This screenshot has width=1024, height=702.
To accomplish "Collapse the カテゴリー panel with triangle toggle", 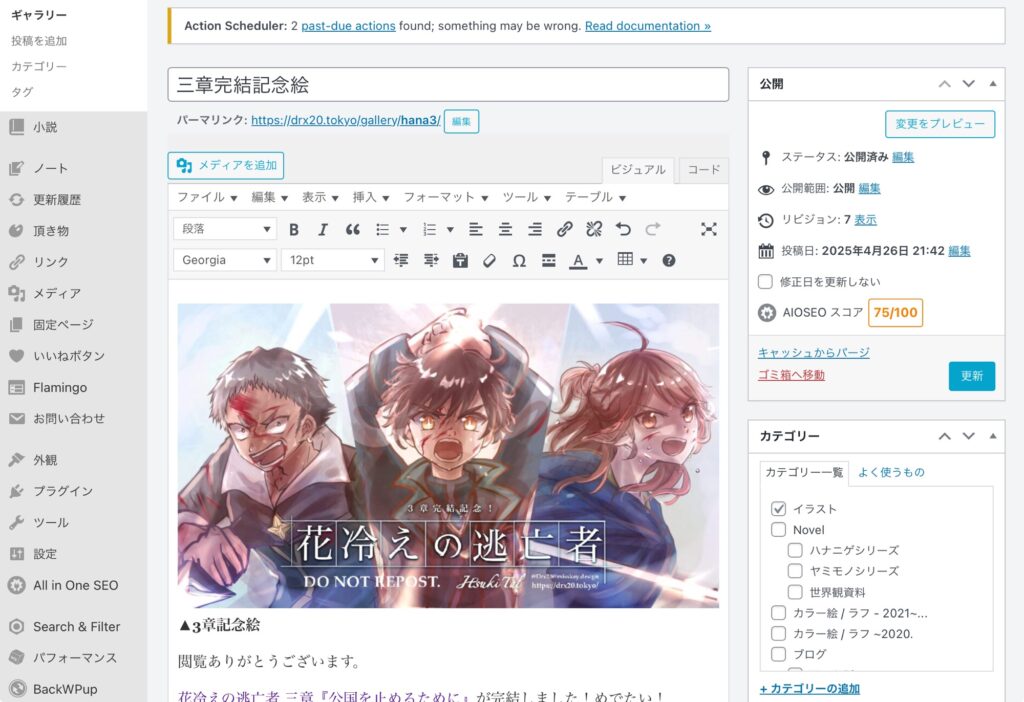I will (x=993, y=436).
